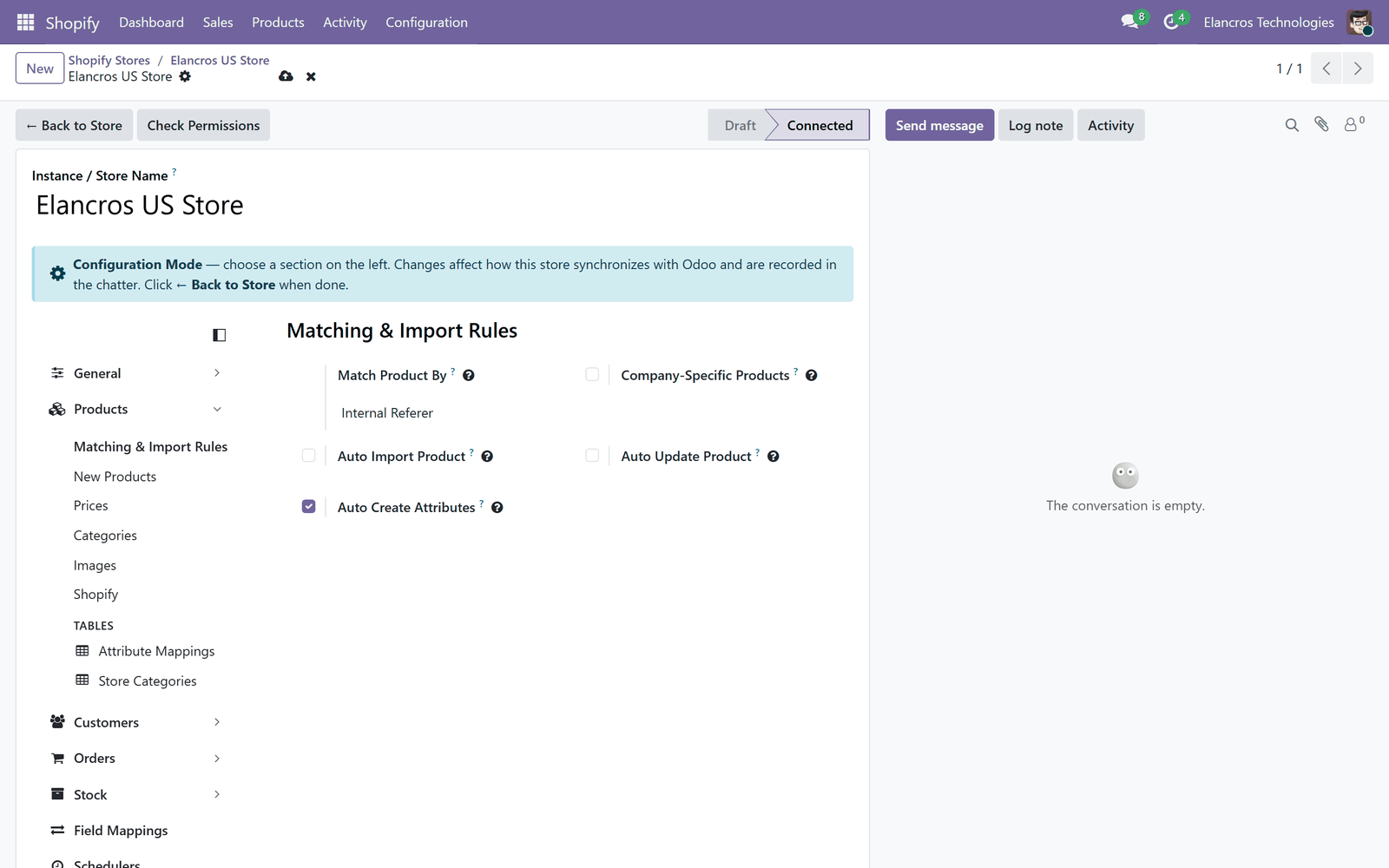Open the apps grid menu icon
Image resolution: width=1389 pixels, height=868 pixels.
tap(25, 23)
